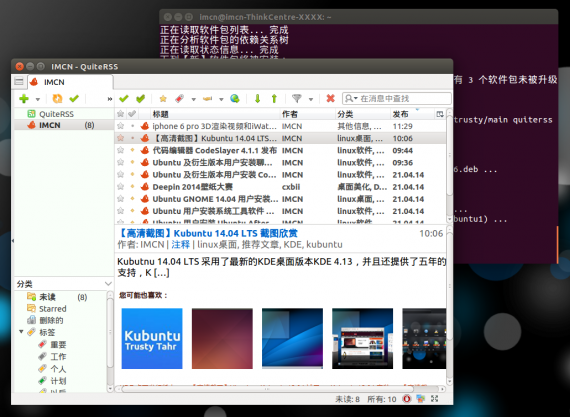Select the Starred category
This screenshot has height=417, width=570.
(x=47, y=309)
